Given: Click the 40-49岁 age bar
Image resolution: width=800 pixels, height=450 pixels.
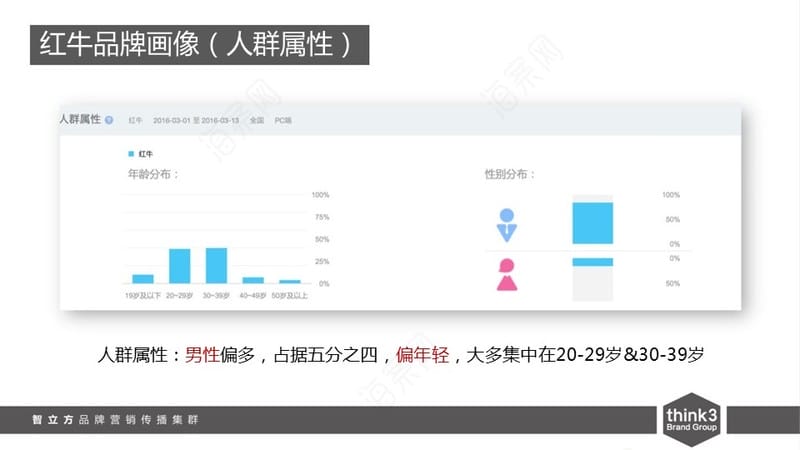Looking at the screenshot, I should pos(253,280).
